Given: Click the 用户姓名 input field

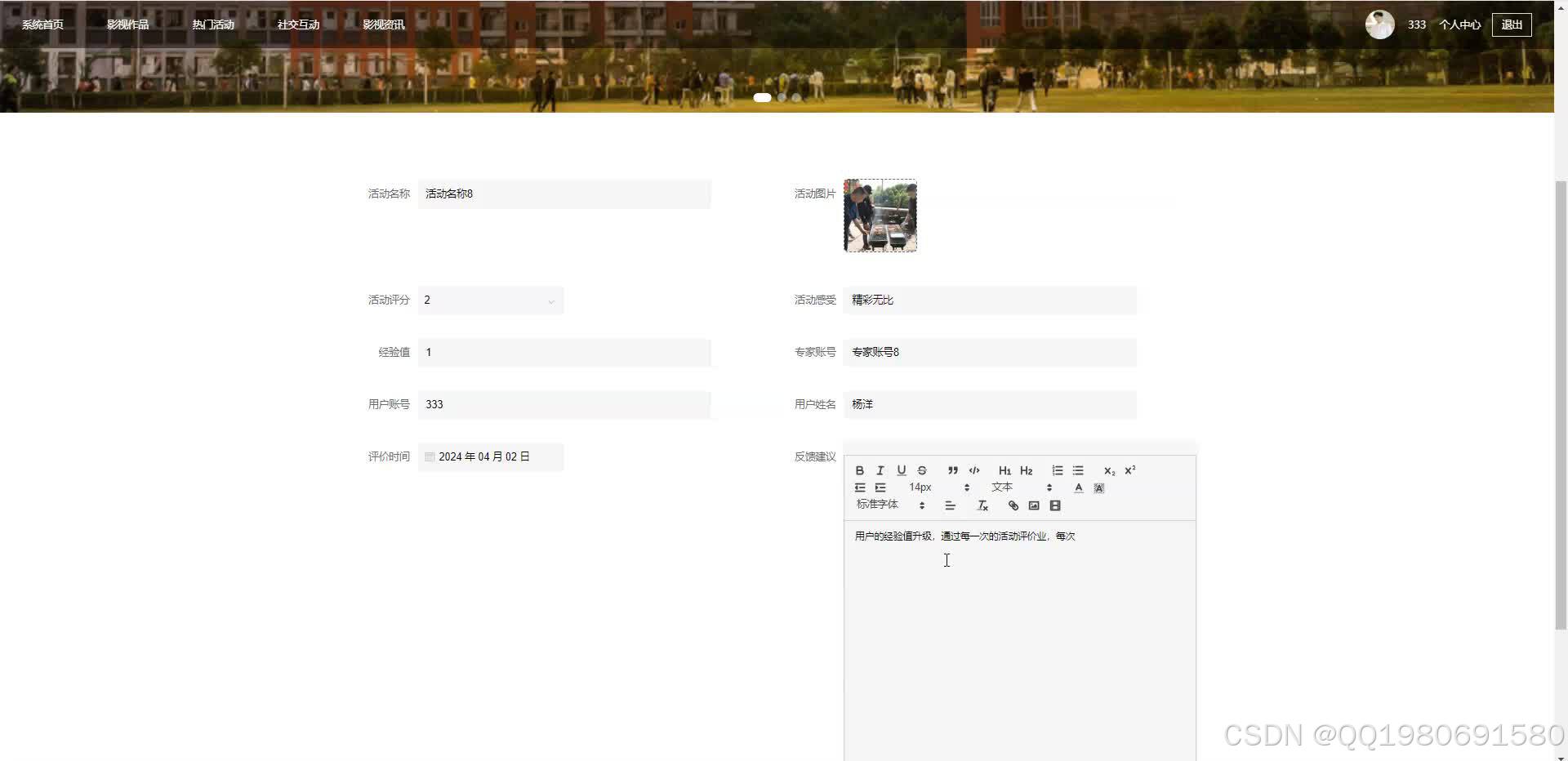Looking at the screenshot, I should pos(990,405).
